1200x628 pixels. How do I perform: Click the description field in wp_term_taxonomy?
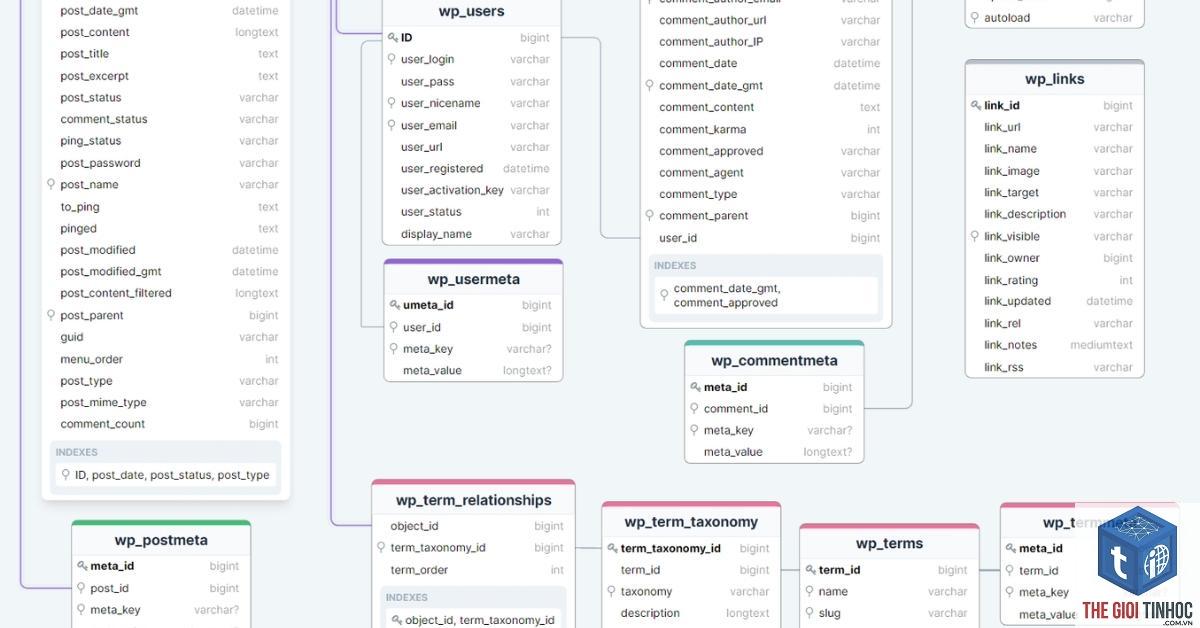[x=691, y=613]
